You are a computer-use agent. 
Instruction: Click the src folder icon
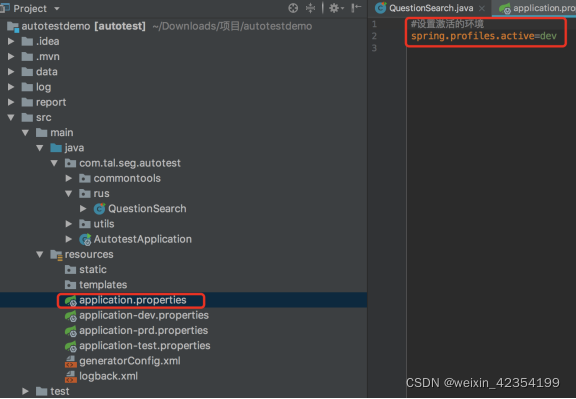coord(27,118)
